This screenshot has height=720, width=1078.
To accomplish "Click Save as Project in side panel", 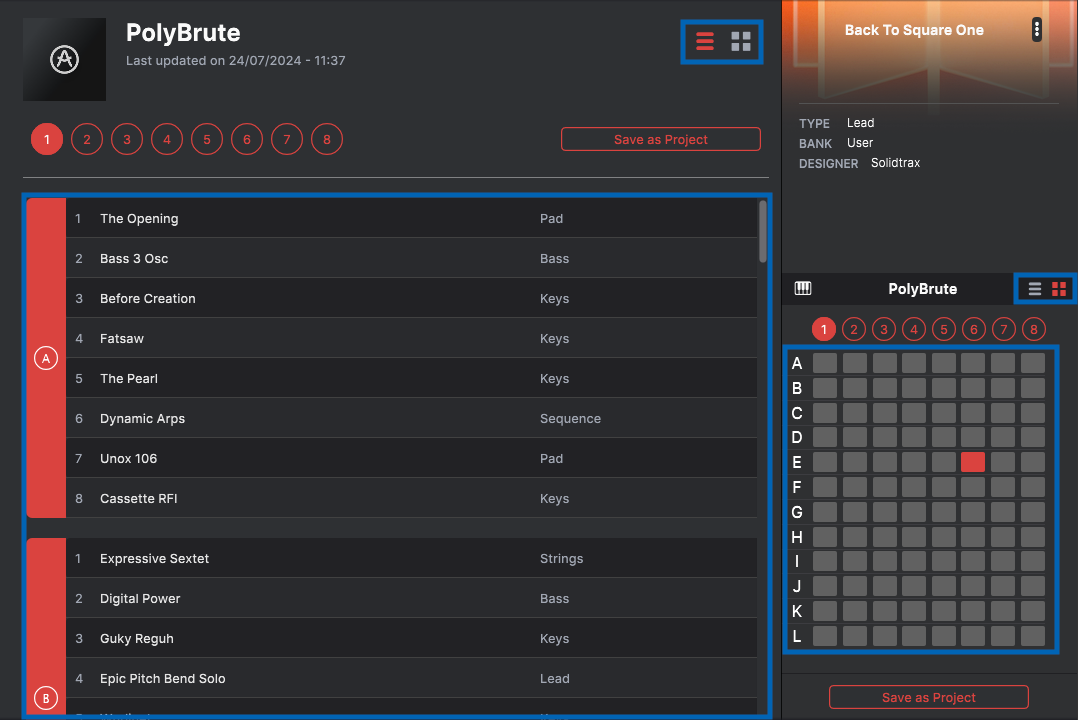I will (x=929, y=697).
